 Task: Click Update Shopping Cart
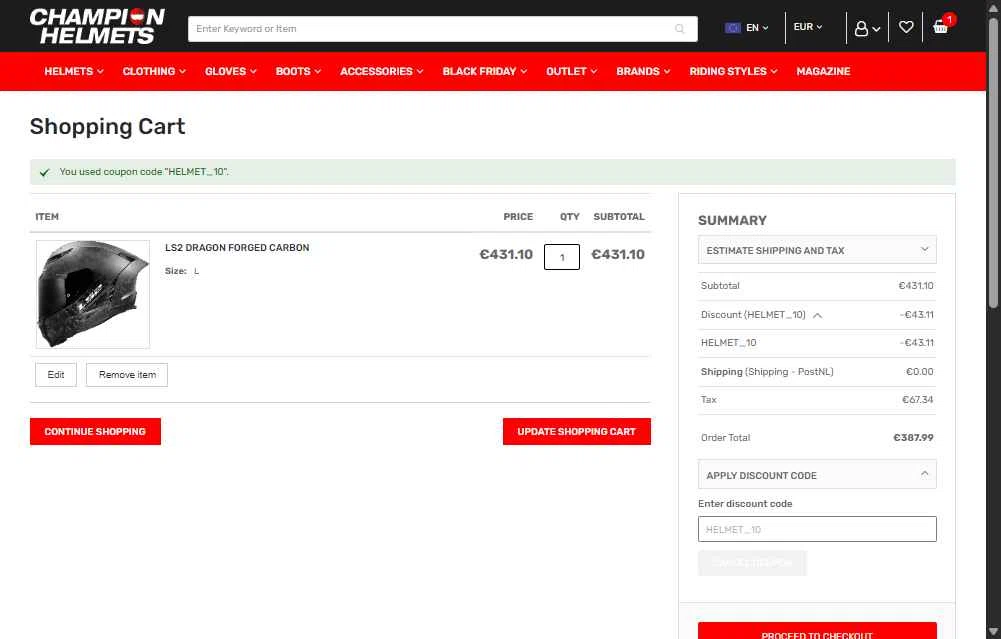click(576, 432)
